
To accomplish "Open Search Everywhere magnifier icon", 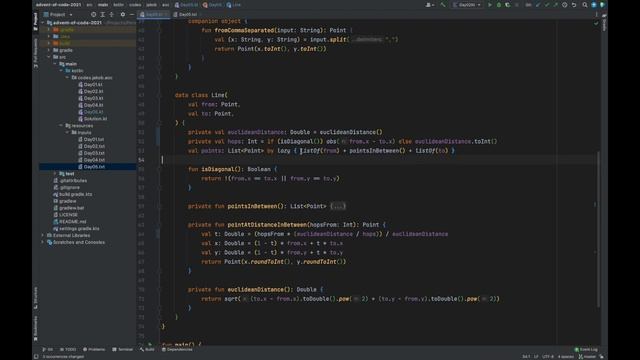I will click(585, 5).
